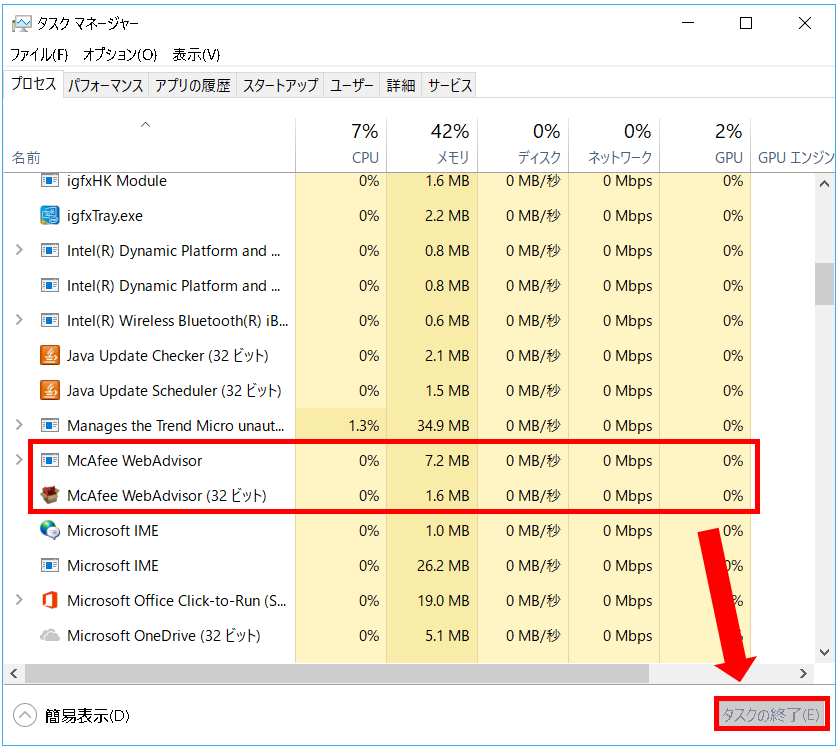Click the McAfee WebAdvisor (32 ビット) icon
Image resolution: width=840 pixels, height=749 pixels.
click(50, 495)
